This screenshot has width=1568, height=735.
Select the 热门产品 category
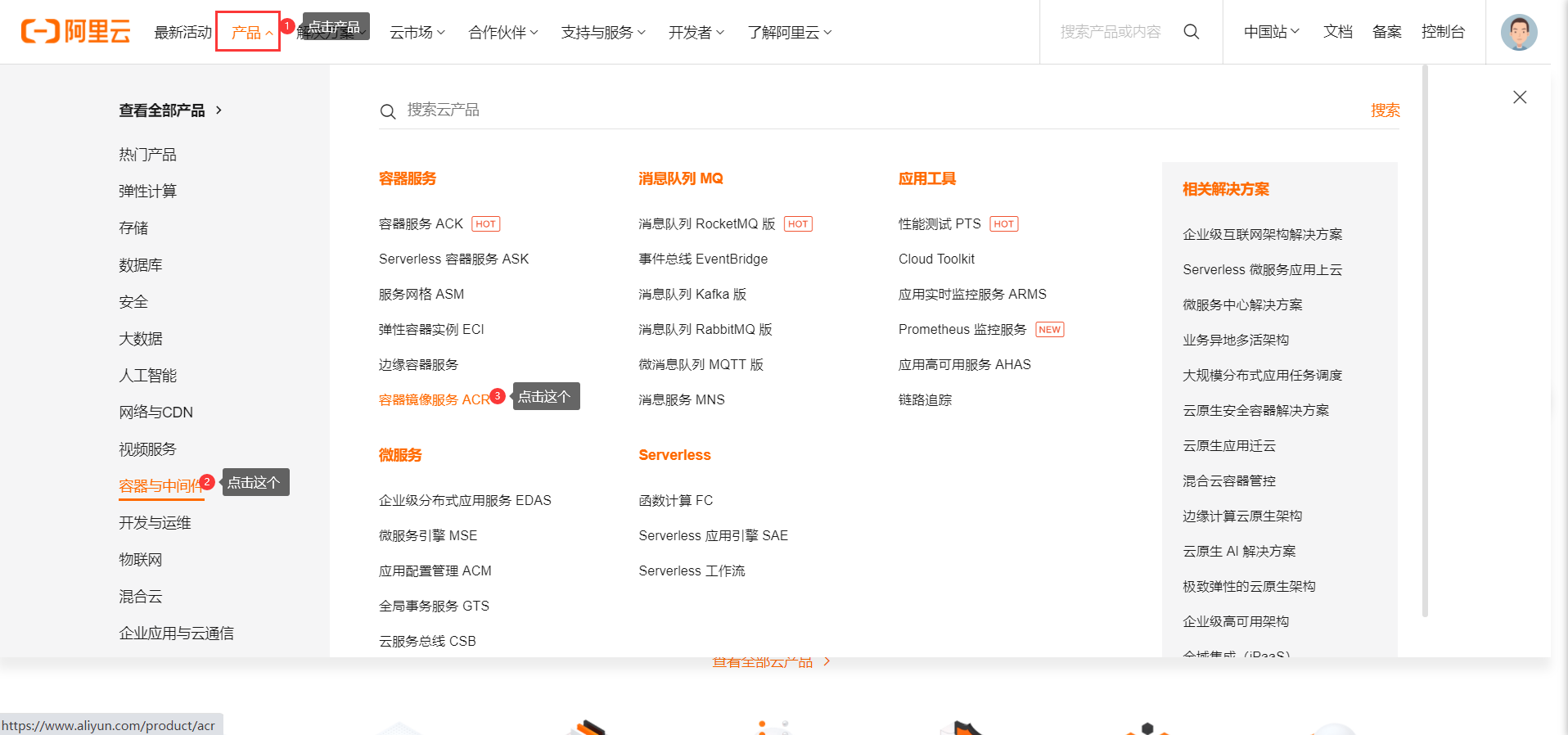[147, 154]
